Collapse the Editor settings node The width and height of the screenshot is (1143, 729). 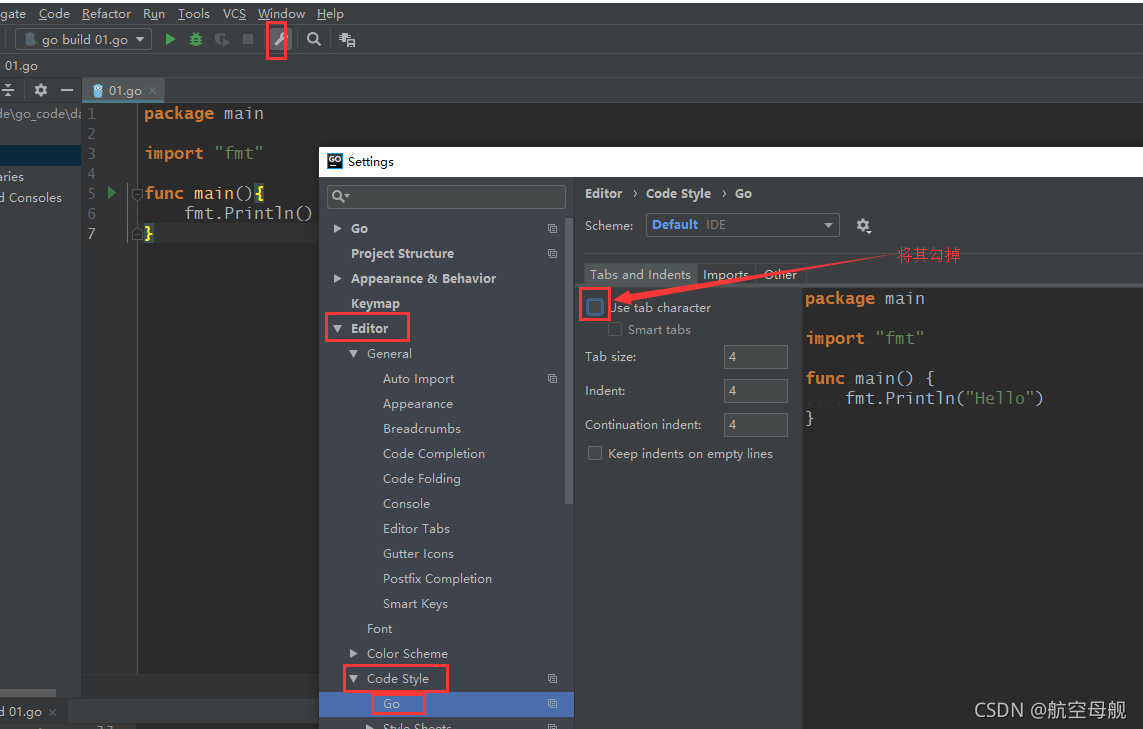338,328
